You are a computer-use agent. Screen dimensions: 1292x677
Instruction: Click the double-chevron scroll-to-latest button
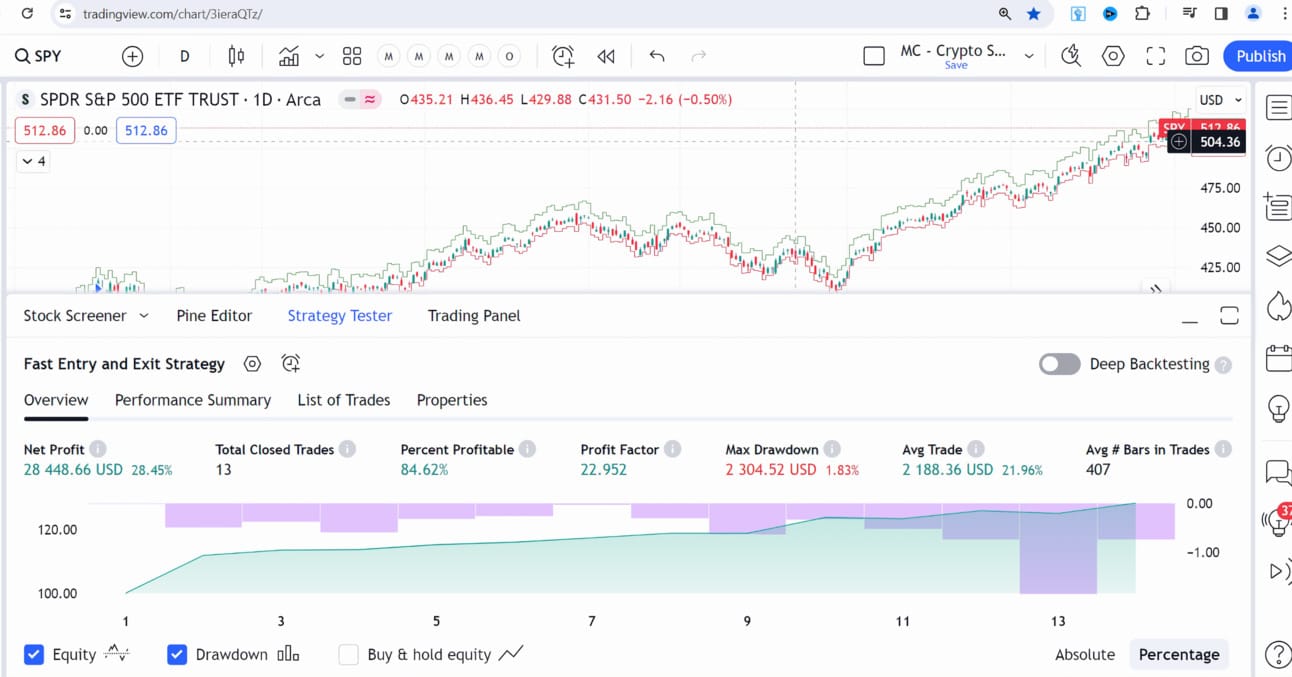(1156, 289)
